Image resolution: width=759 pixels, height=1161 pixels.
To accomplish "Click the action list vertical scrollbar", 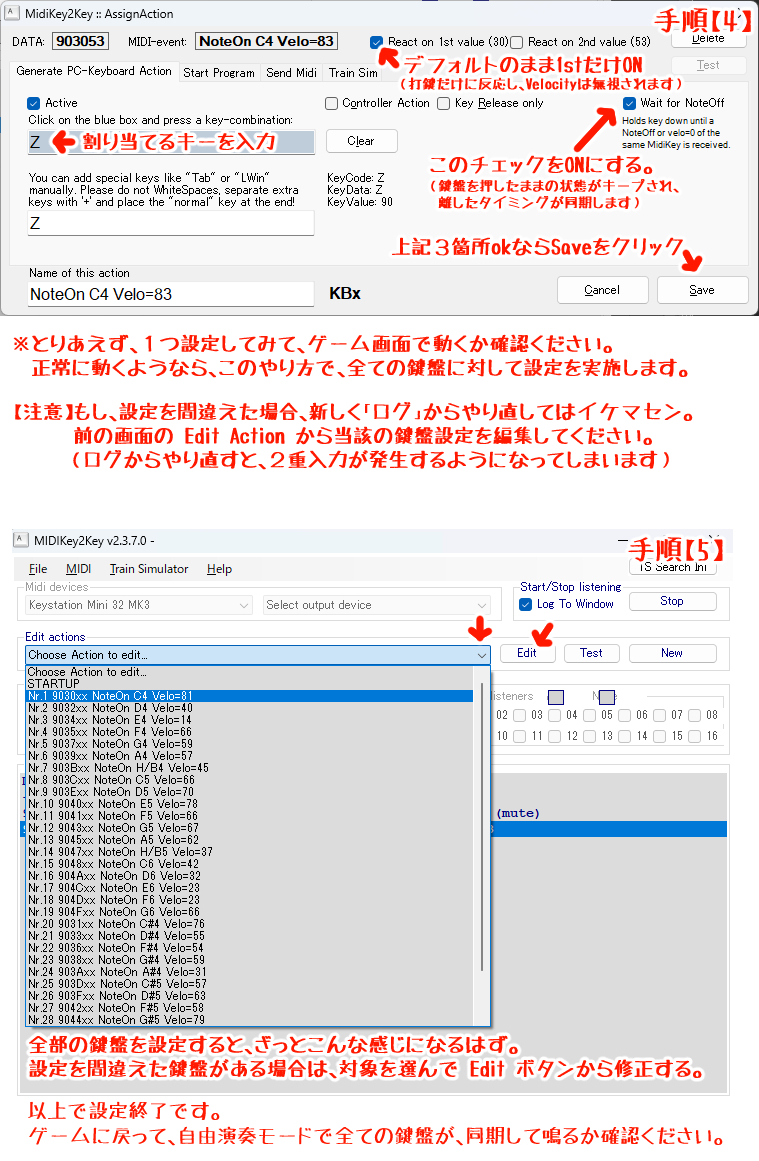I will pyautogui.click(x=482, y=828).
